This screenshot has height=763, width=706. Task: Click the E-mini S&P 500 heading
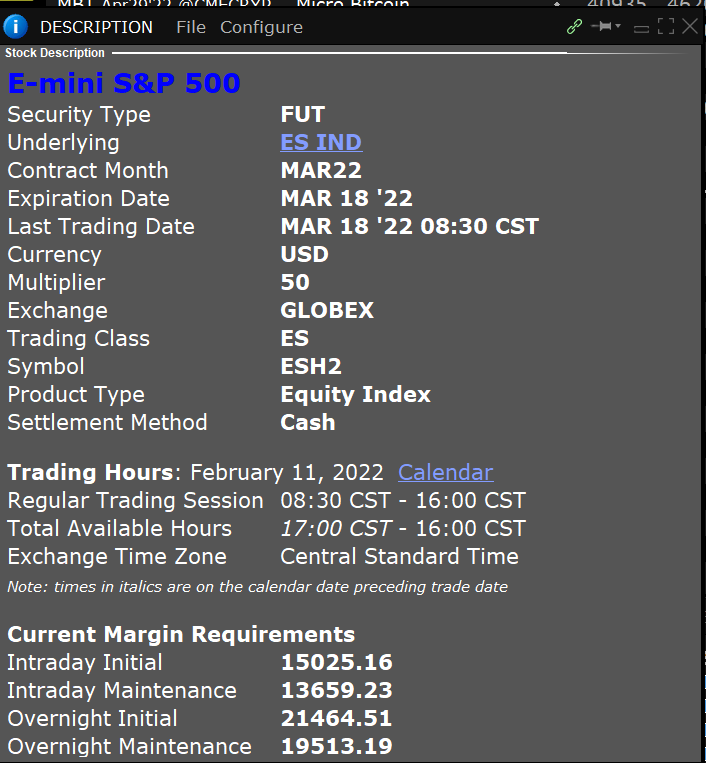click(124, 83)
